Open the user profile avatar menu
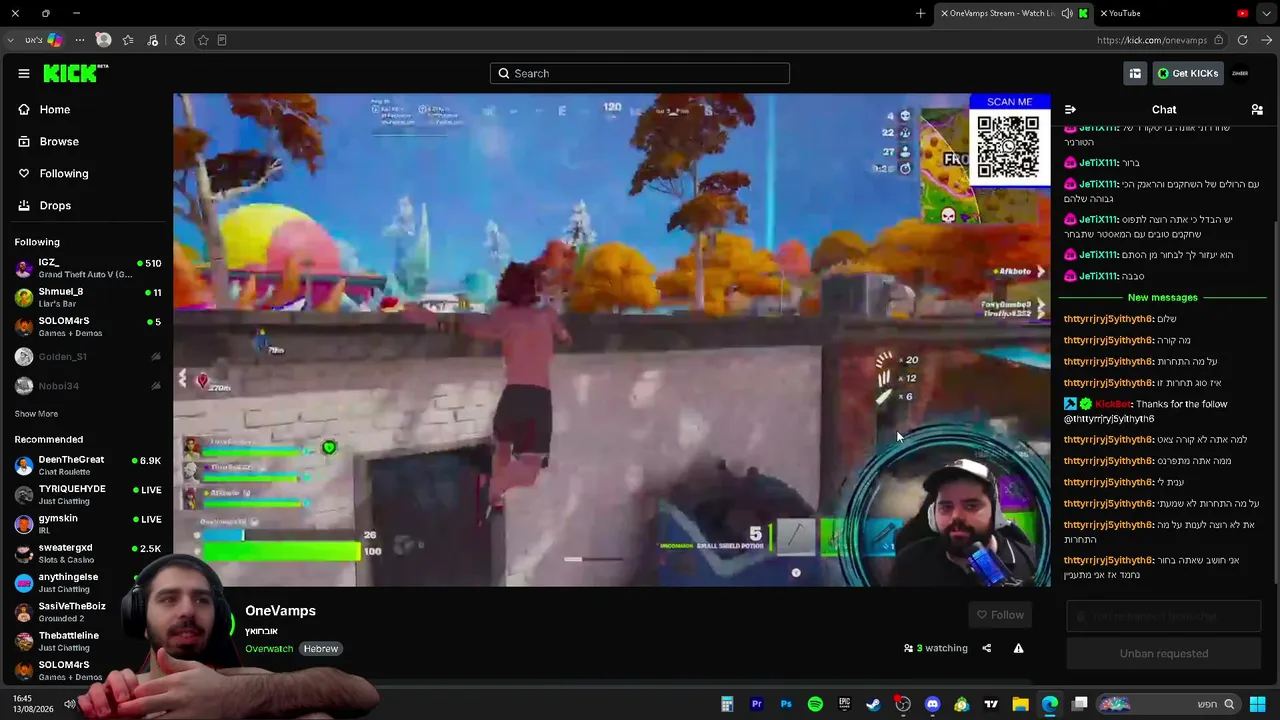1280x720 pixels. tap(1240, 73)
